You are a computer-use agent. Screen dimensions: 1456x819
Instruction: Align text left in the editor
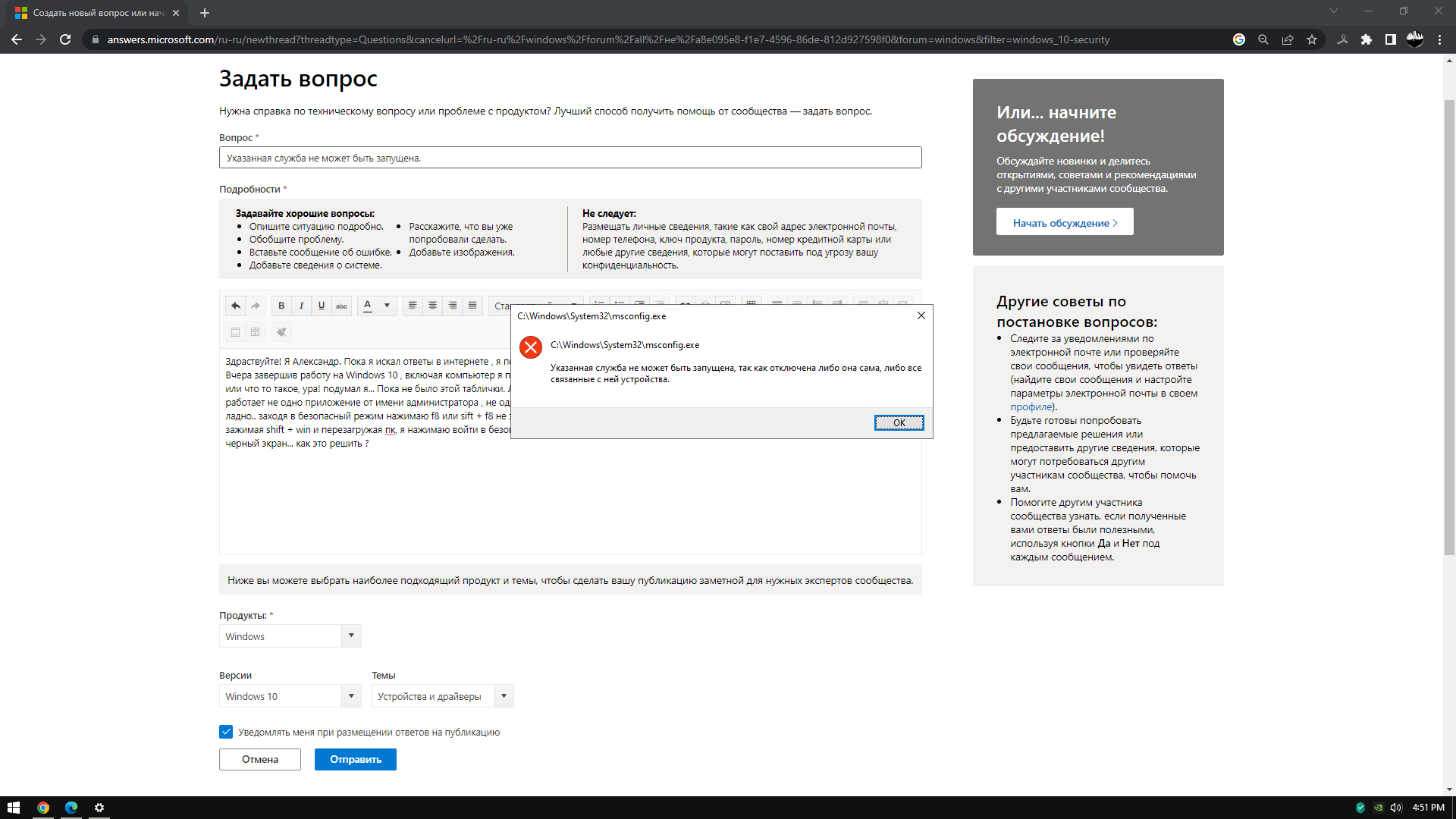413,306
